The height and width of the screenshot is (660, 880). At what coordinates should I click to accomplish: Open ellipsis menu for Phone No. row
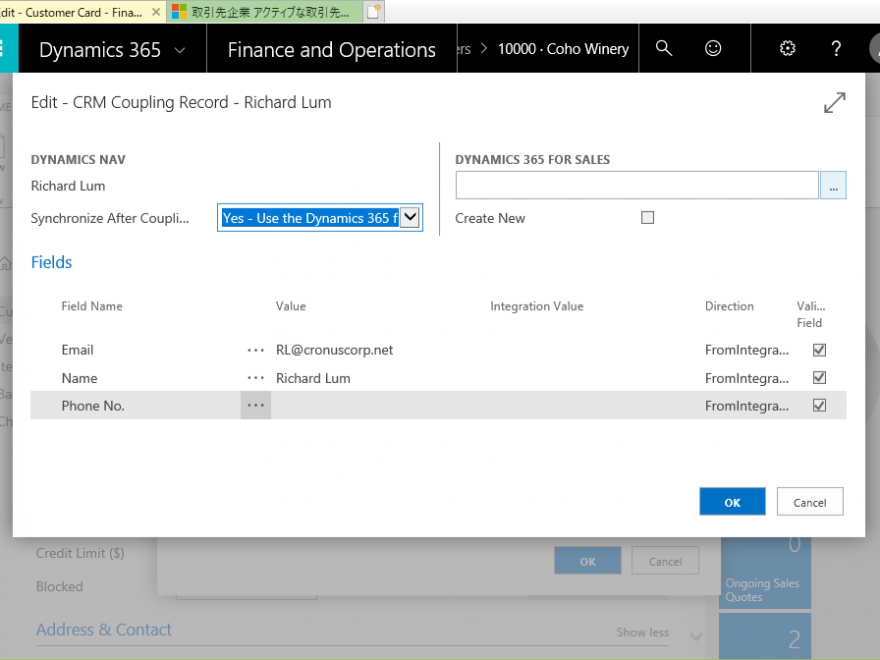pyautogui.click(x=255, y=405)
